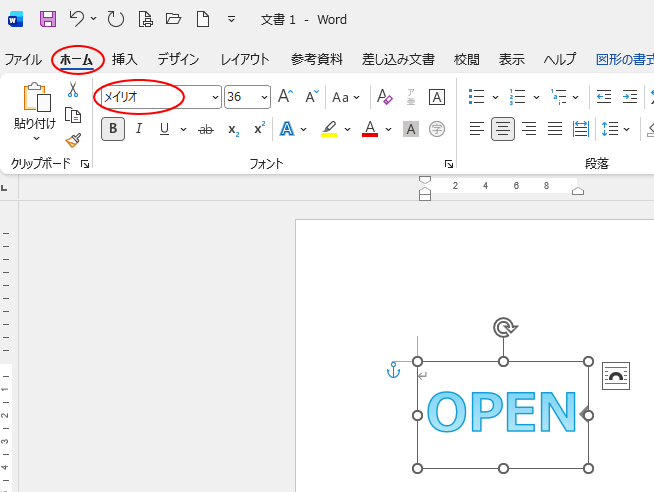Expand the font size dropdown arrow
This screenshot has height=492, width=654.
click(x=264, y=97)
